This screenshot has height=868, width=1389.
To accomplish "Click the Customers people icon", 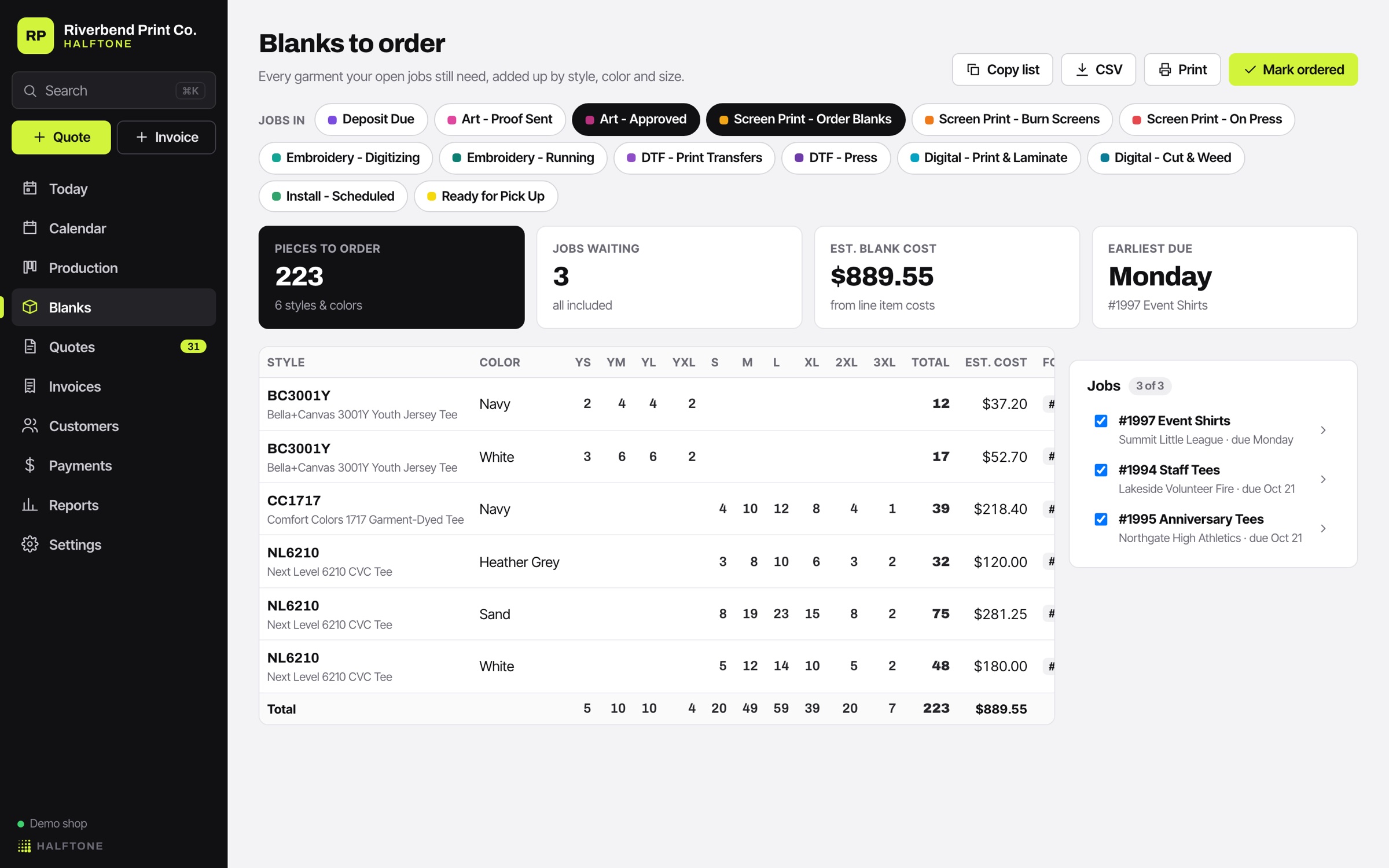I will [x=30, y=426].
